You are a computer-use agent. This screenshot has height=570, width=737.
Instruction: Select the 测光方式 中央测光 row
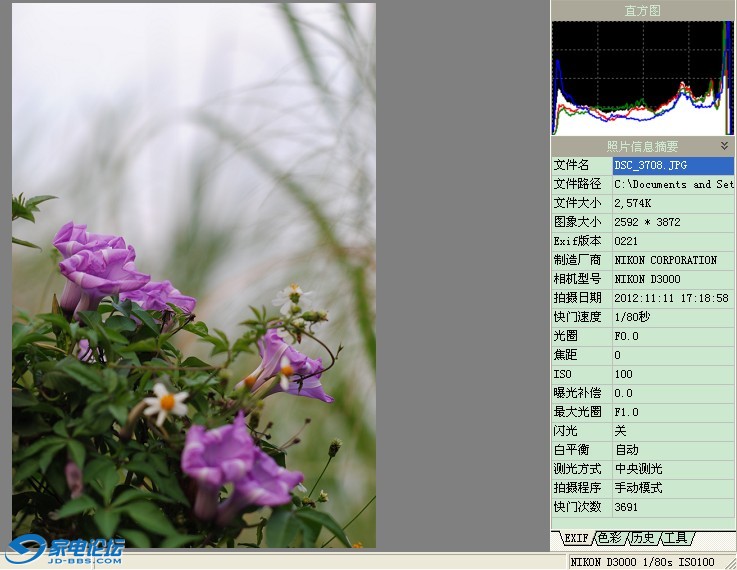point(642,469)
